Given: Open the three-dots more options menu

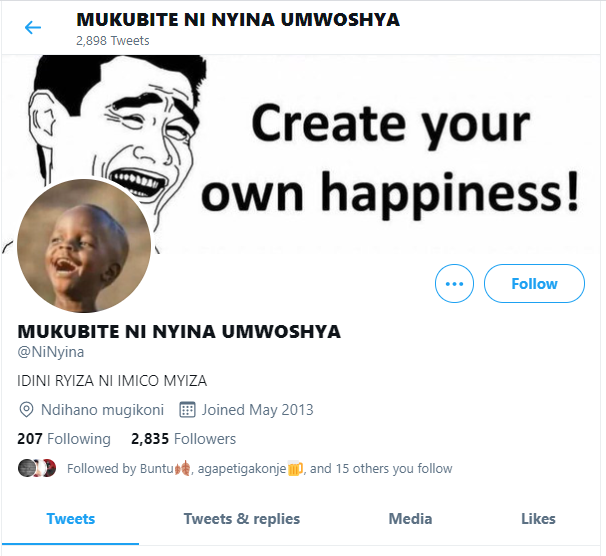Looking at the screenshot, I should click(454, 284).
